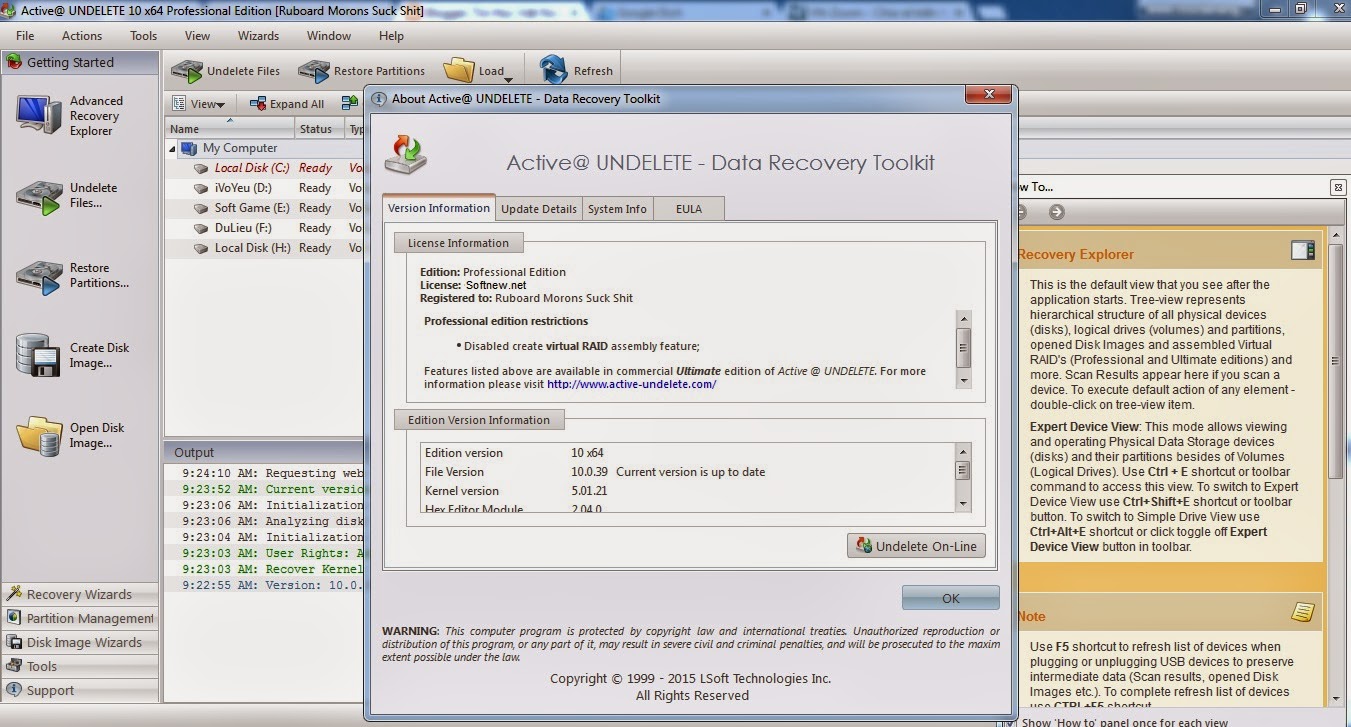Select Local Disk (H:) drive
The image size is (1351, 727).
[x=251, y=248]
